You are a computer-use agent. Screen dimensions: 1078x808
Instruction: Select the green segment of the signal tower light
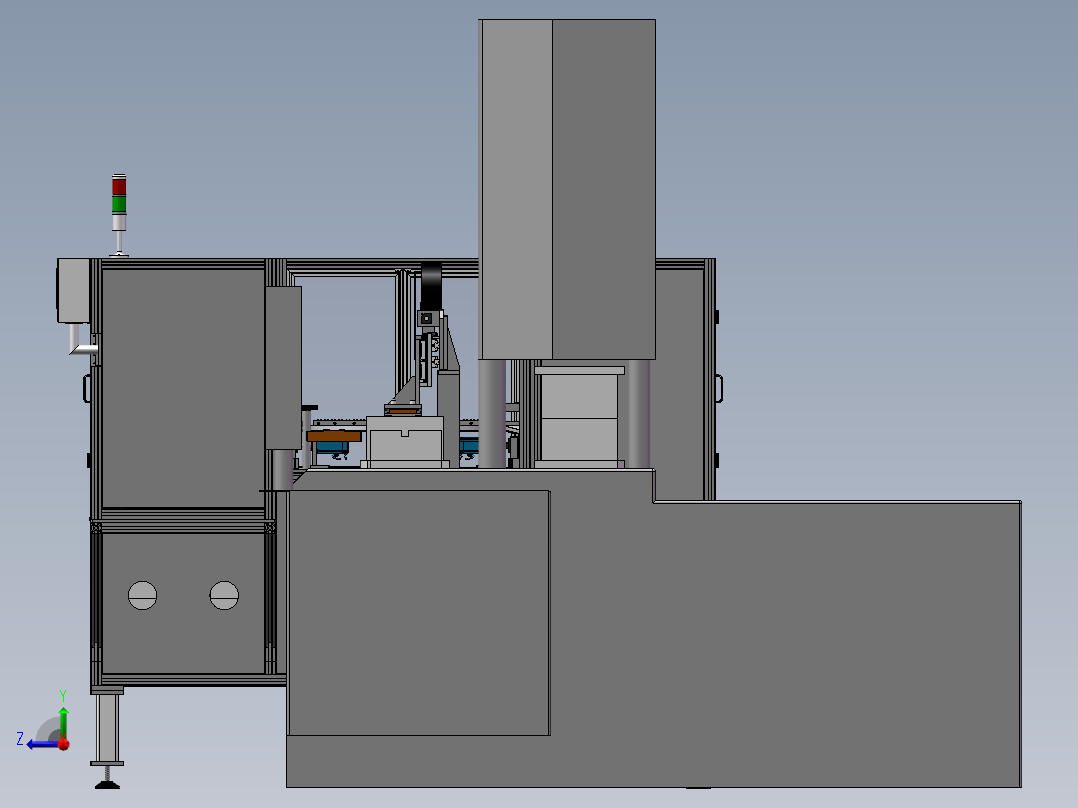[x=119, y=204]
